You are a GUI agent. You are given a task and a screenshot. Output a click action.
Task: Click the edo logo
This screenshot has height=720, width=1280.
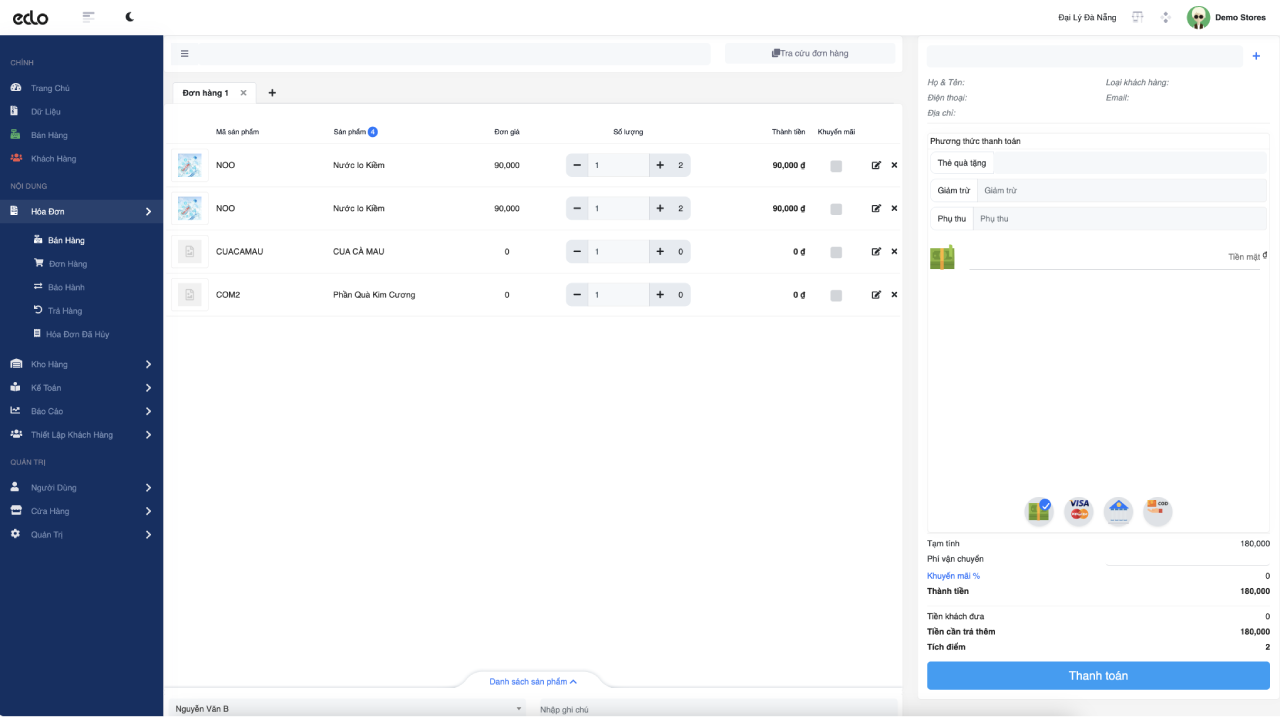coord(30,17)
